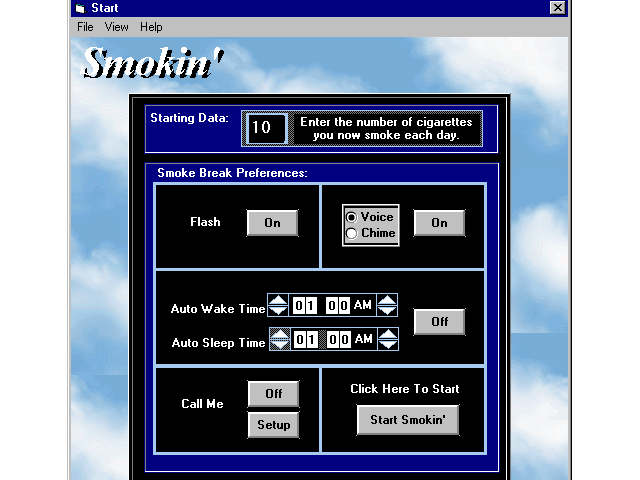640x480 pixels.
Task: Select the Voice radio button
Action: (351, 217)
